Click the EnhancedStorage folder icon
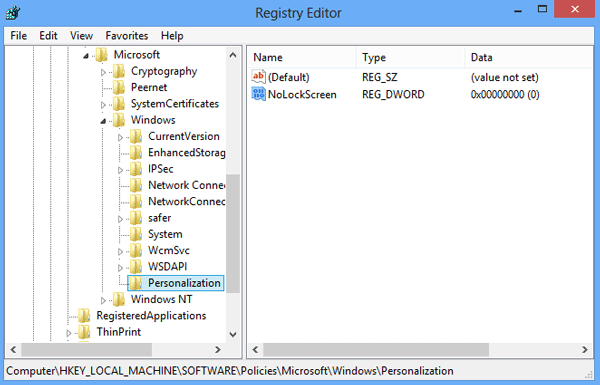This screenshot has height=385, width=600. [x=136, y=153]
